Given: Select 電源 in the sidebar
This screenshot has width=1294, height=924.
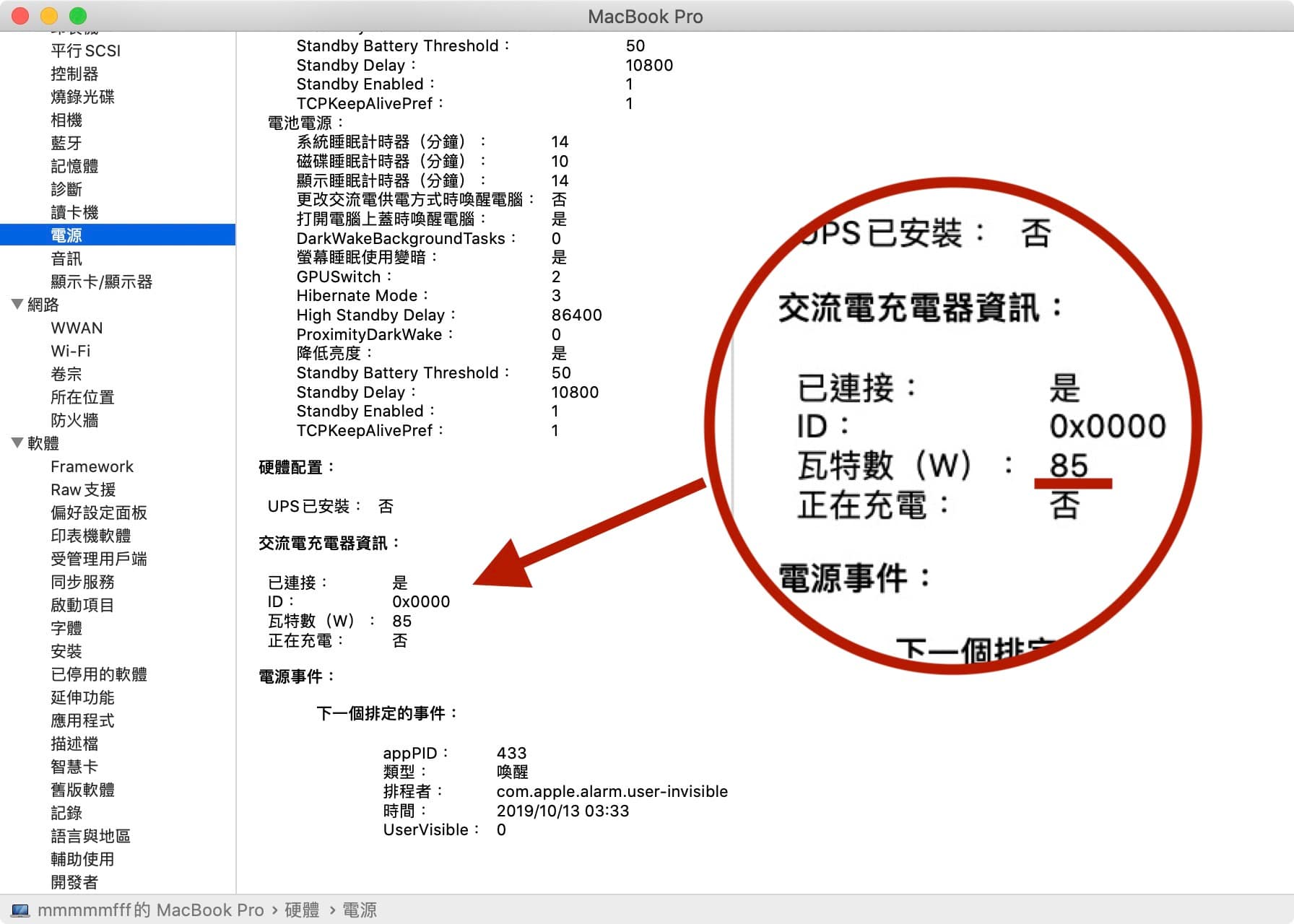Looking at the screenshot, I should coord(66,235).
